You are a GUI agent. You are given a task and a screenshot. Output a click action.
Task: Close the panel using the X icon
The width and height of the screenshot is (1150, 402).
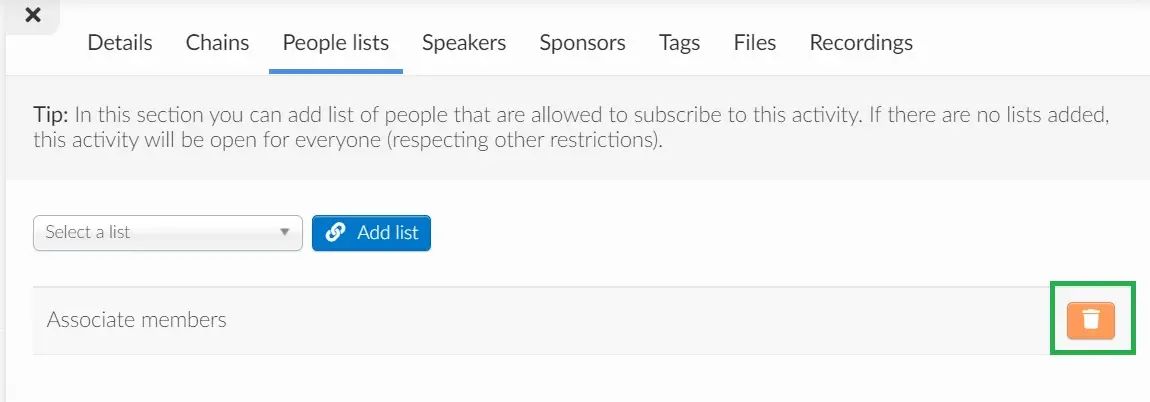(33, 15)
